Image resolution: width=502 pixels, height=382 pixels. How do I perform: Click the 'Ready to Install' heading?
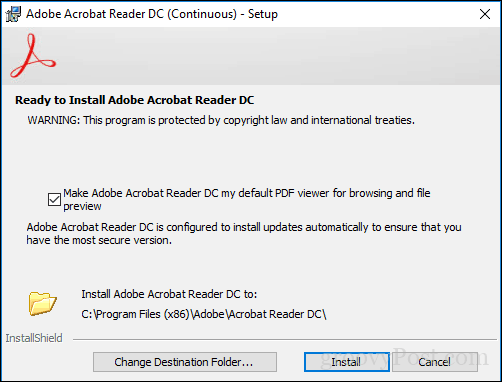[135, 100]
